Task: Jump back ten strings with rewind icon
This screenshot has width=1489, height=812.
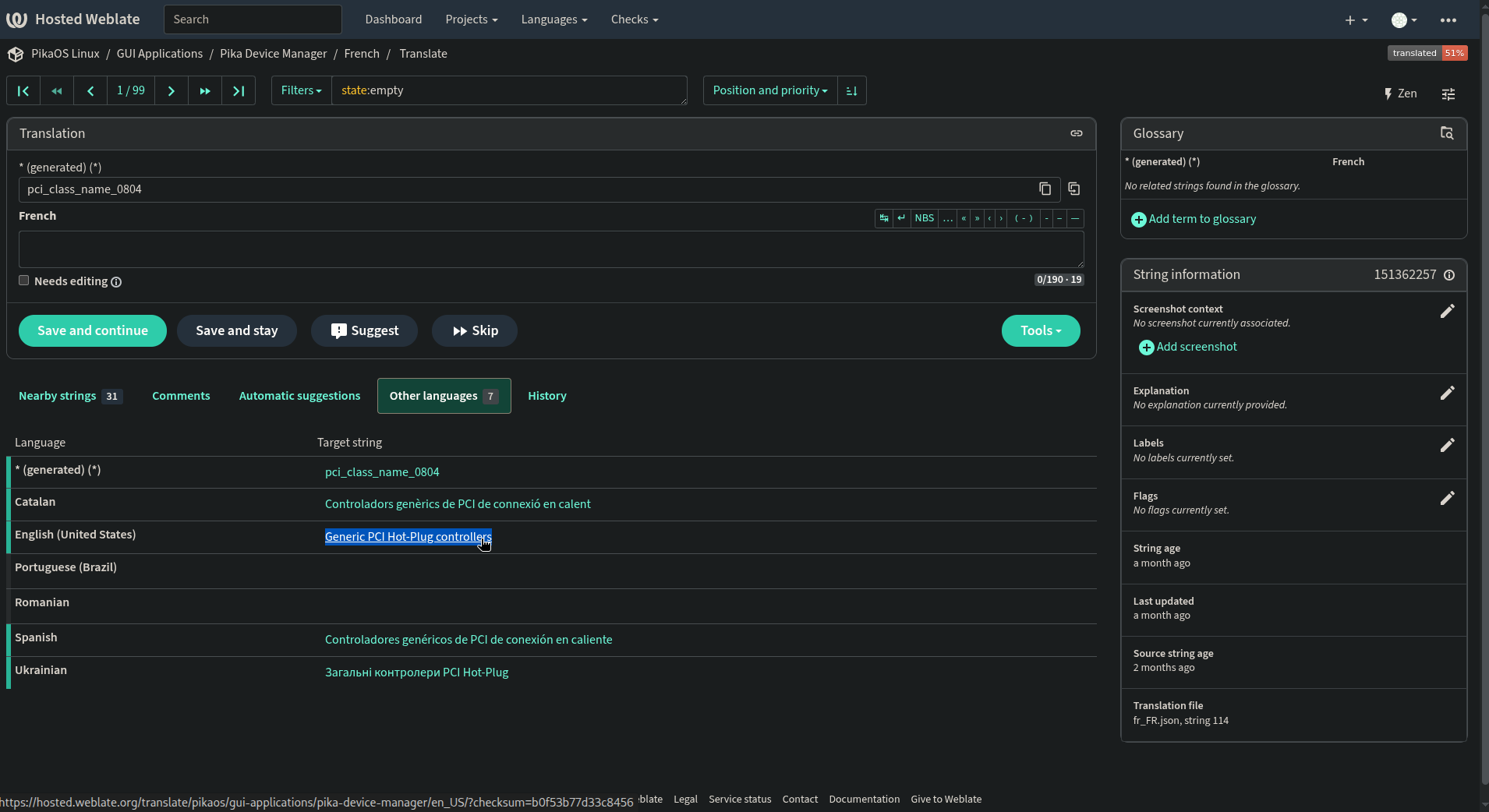Action: [x=57, y=90]
